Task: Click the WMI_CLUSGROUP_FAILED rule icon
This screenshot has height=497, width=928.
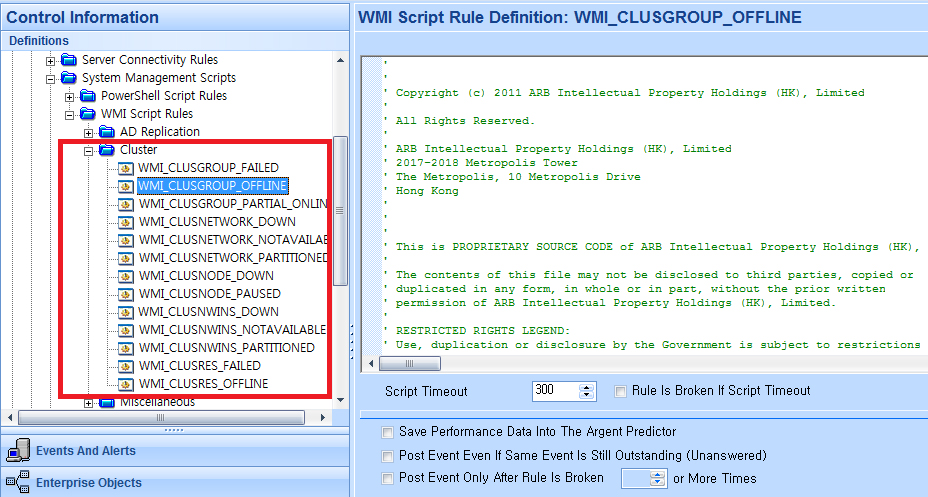Action: click(126, 168)
